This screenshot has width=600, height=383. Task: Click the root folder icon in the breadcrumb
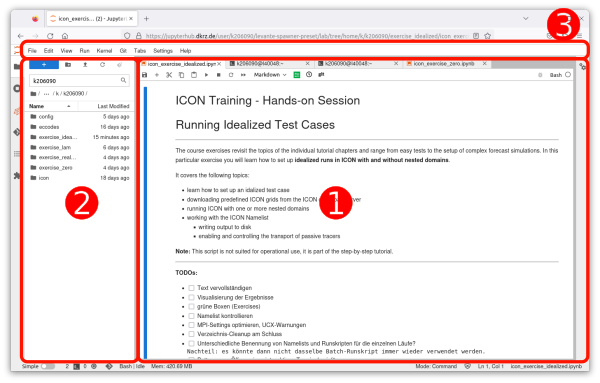(x=33, y=94)
